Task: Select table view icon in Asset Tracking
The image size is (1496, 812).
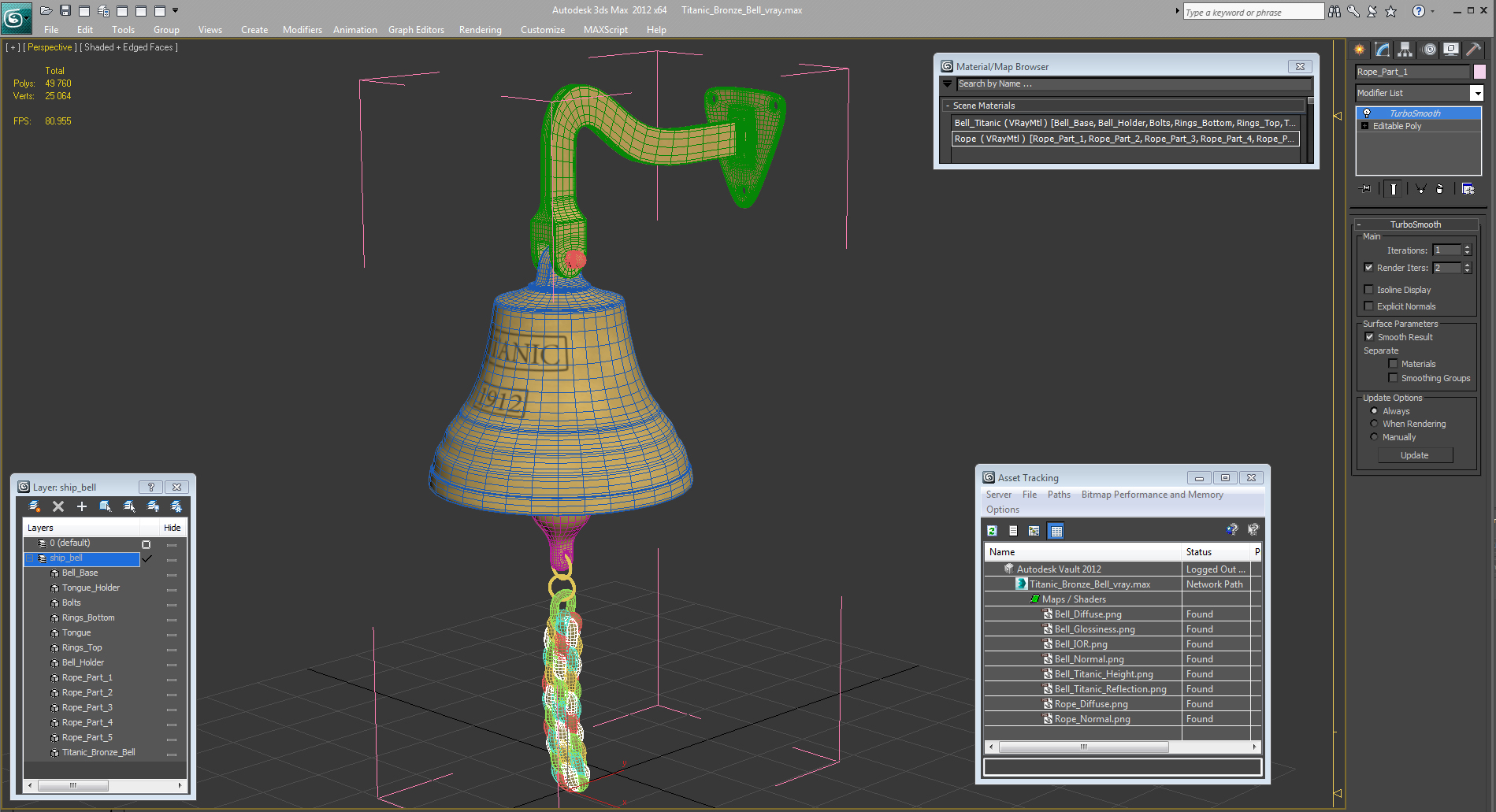Action: 1056,531
